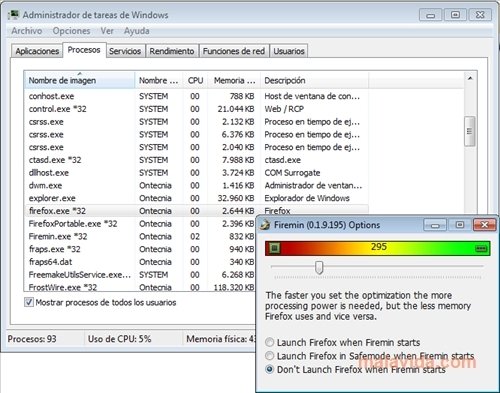Viewport: 500px width, 393px height.
Task: Click the Task Manager title bar icon
Action: [x=13, y=15]
